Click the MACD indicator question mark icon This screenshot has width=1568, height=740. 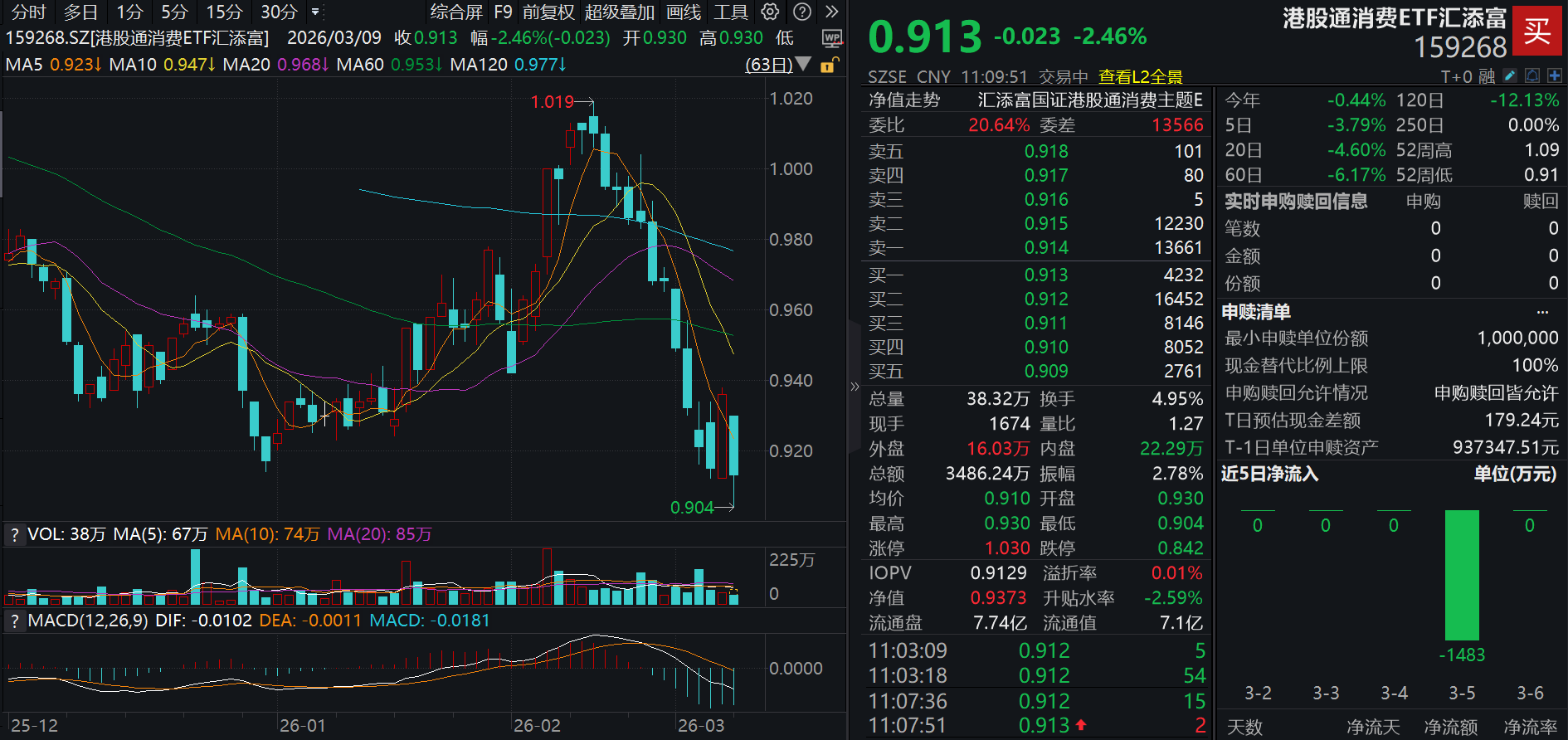pos(14,621)
